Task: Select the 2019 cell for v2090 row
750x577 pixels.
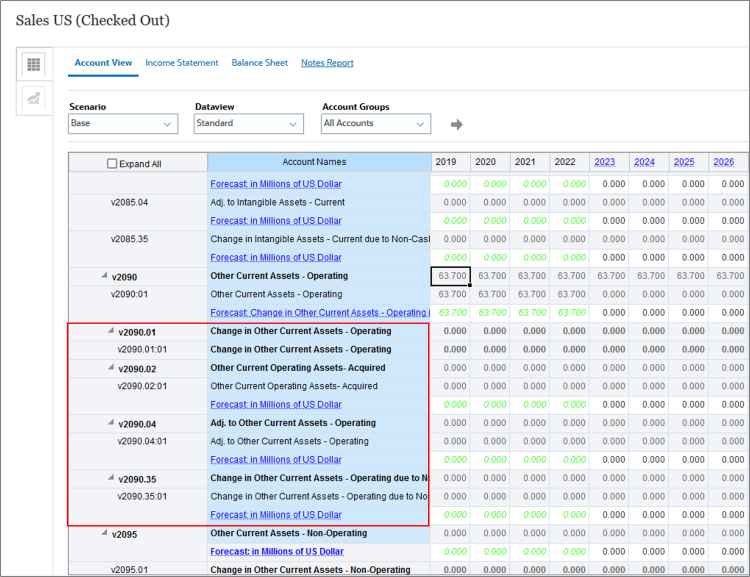Action: point(450,276)
